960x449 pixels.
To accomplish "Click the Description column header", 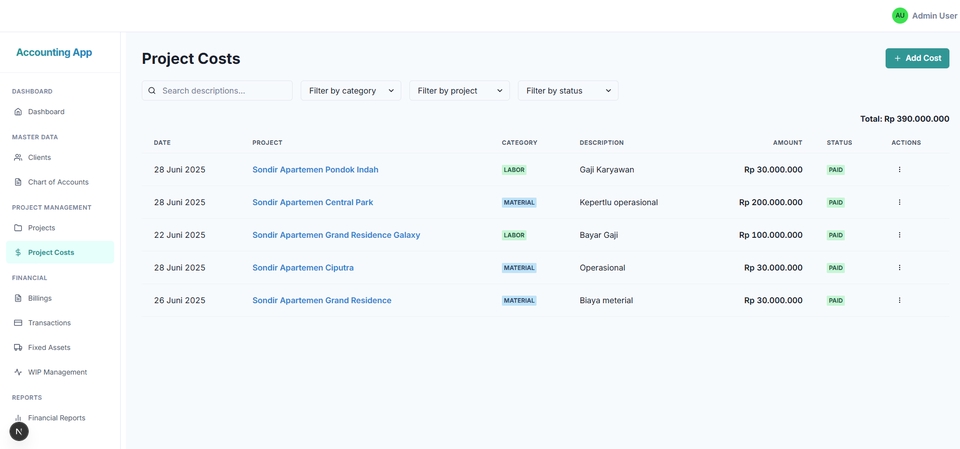I will 602,143.
